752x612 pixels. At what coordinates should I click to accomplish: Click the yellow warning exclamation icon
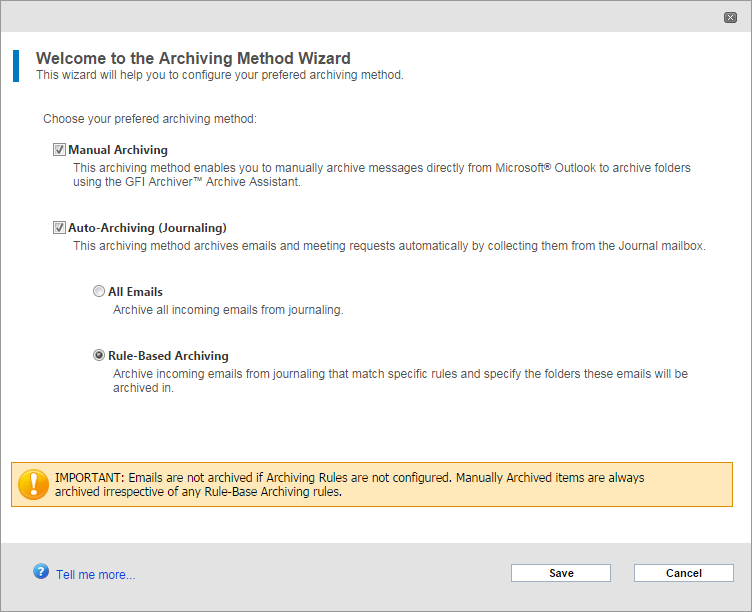(33, 484)
